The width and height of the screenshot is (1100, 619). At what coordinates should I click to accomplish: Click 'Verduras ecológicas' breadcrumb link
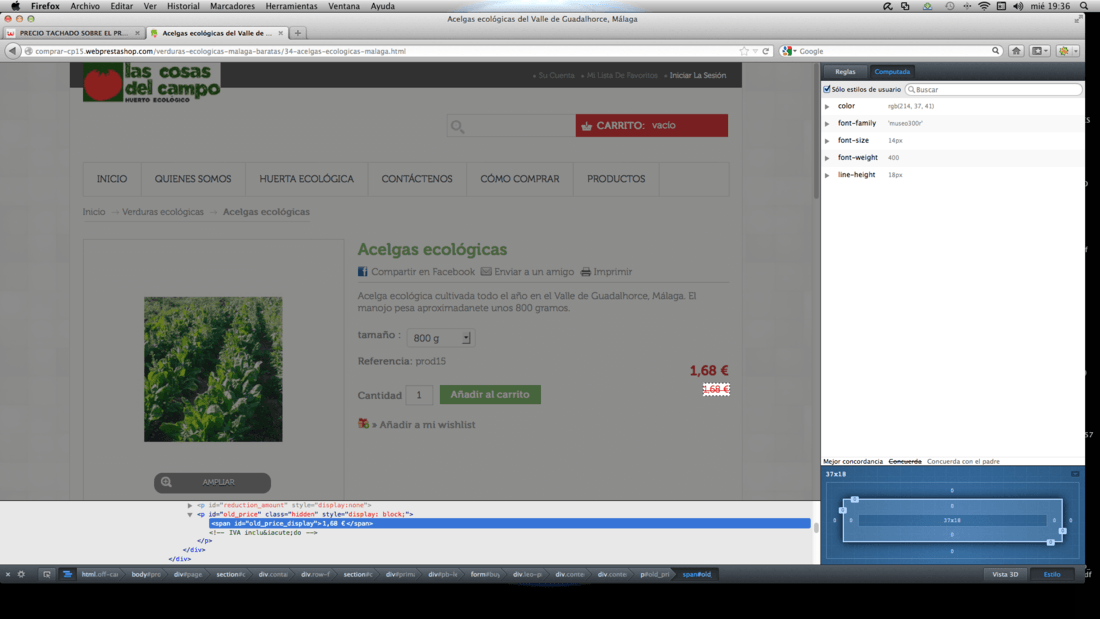pos(163,212)
